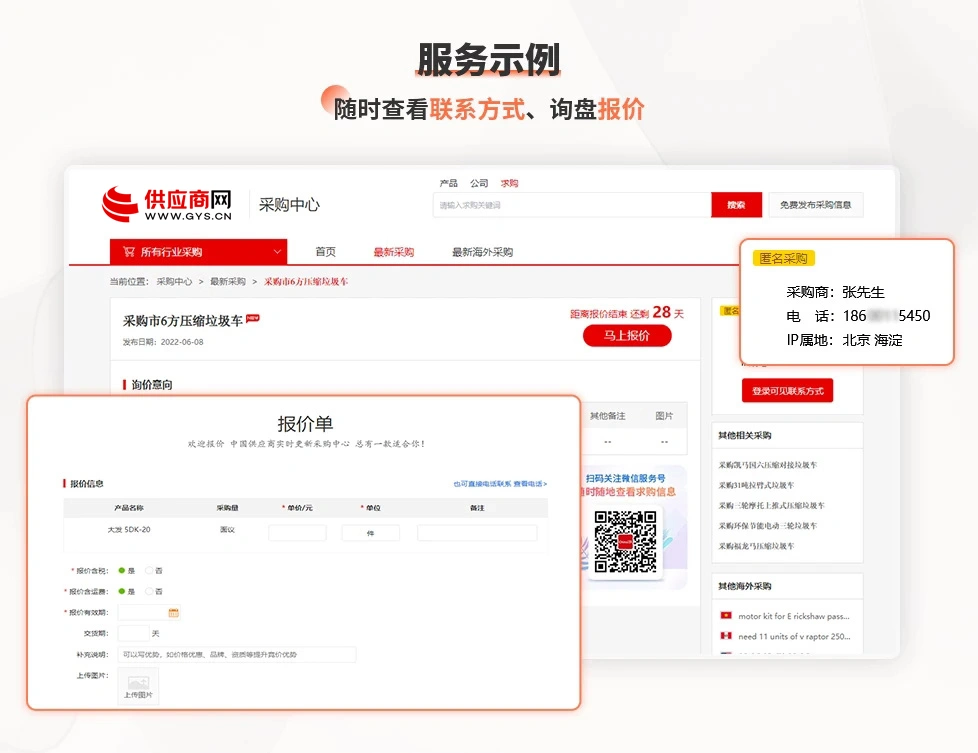Click the NEW badge next to purchase title
Viewport: 978px width, 753px height.
(253, 318)
